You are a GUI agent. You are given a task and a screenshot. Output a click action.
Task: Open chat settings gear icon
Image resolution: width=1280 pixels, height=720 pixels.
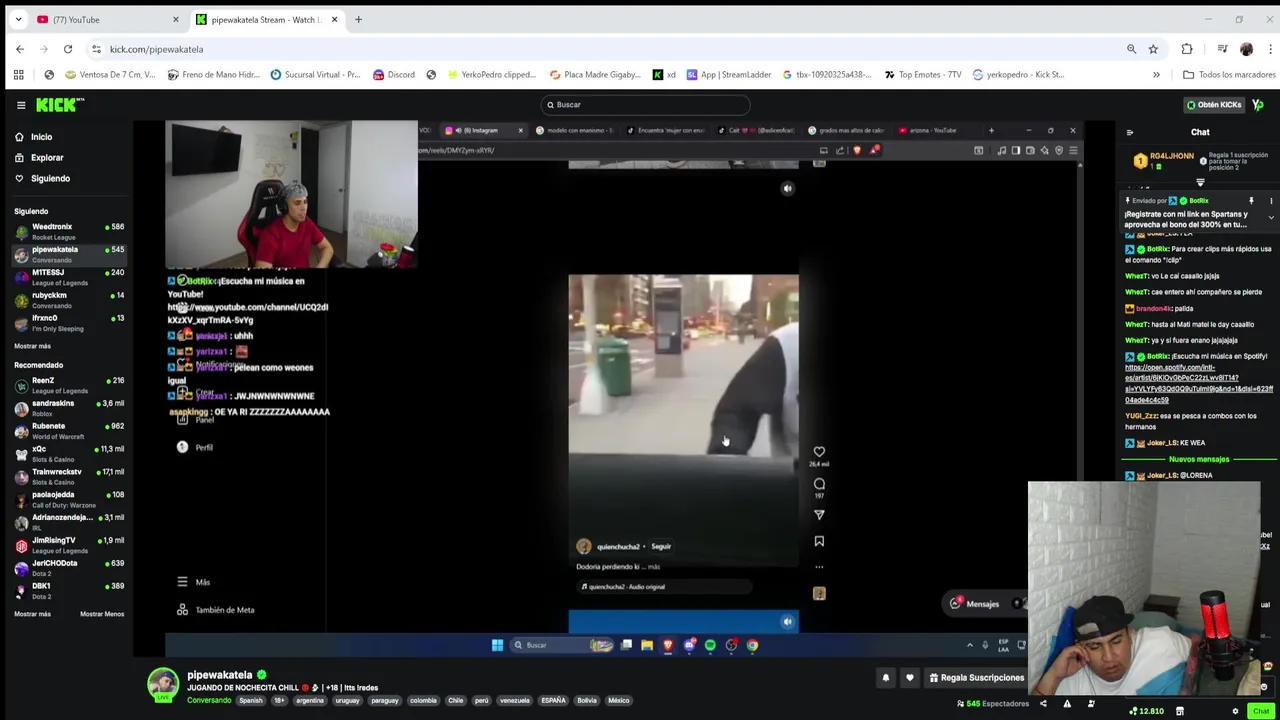click(1235, 711)
